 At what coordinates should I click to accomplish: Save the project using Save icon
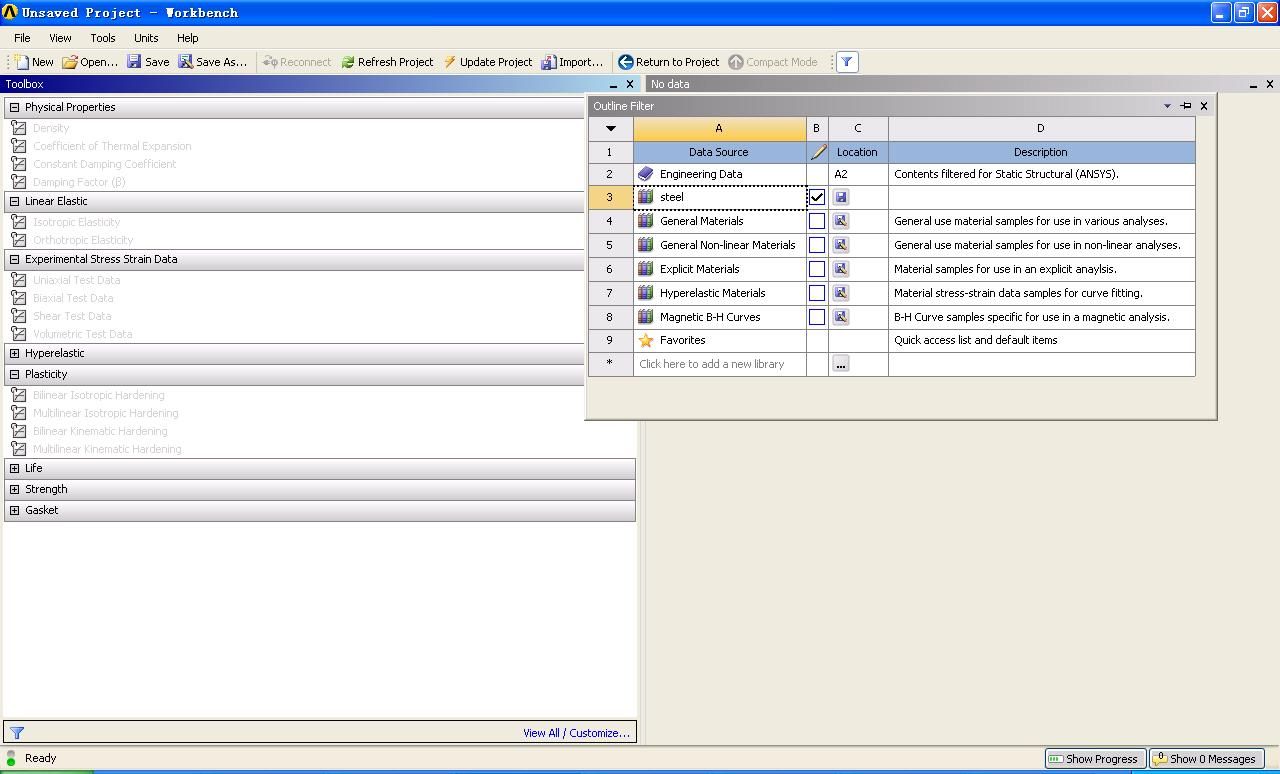(134, 62)
